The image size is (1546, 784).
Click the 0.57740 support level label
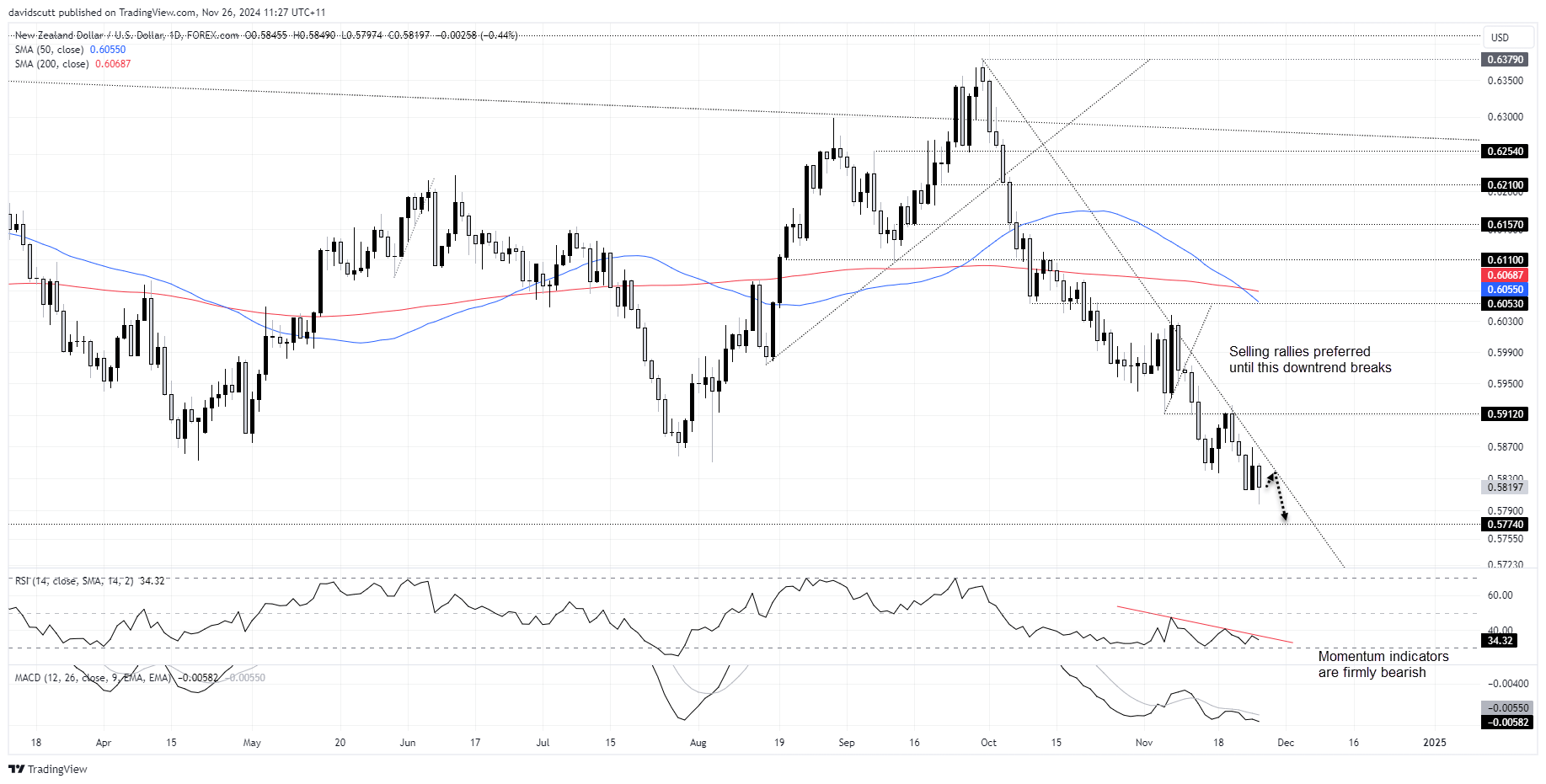click(1505, 525)
